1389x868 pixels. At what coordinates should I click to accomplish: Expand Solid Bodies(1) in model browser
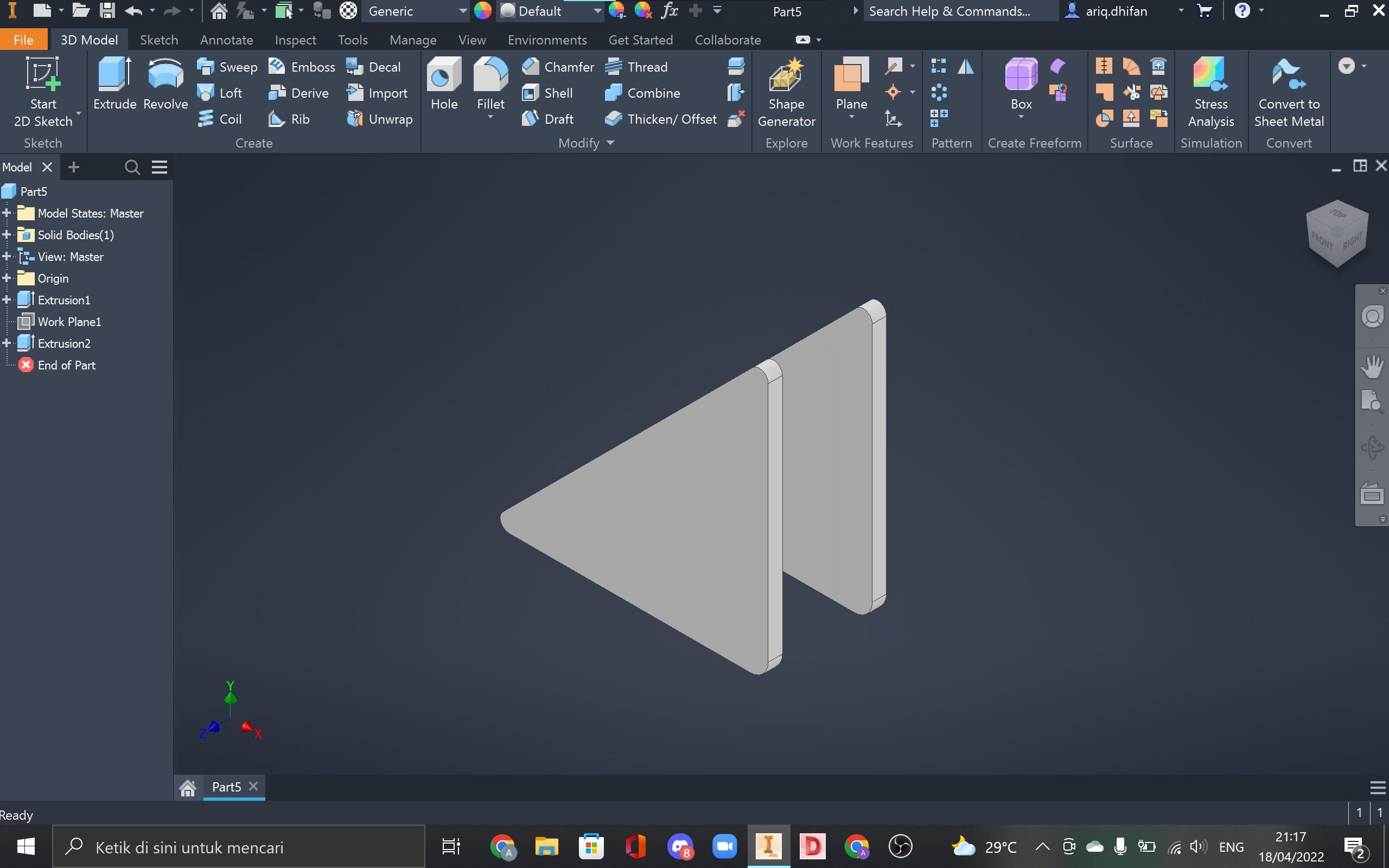pyautogui.click(x=7, y=235)
